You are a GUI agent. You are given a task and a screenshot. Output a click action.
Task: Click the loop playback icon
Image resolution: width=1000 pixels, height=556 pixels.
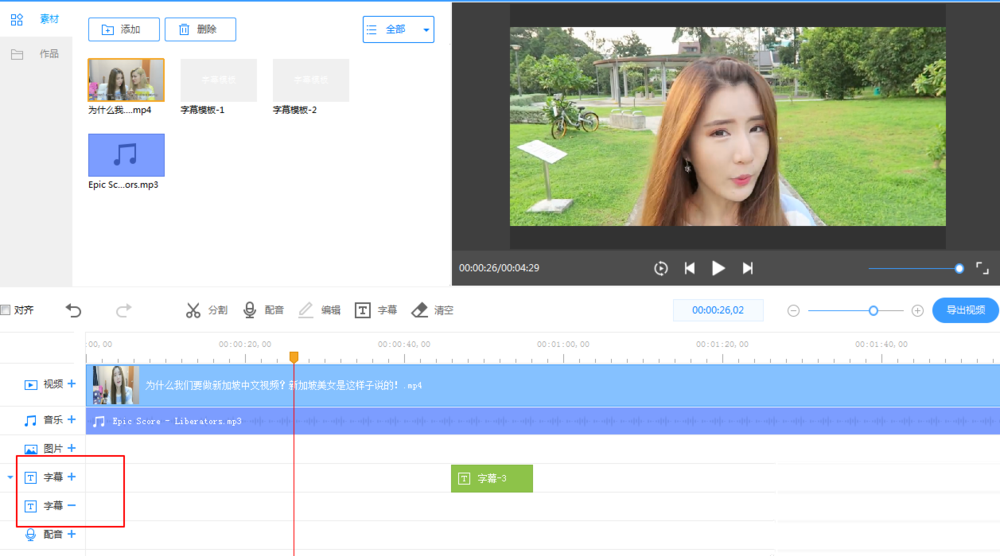click(x=661, y=268)
